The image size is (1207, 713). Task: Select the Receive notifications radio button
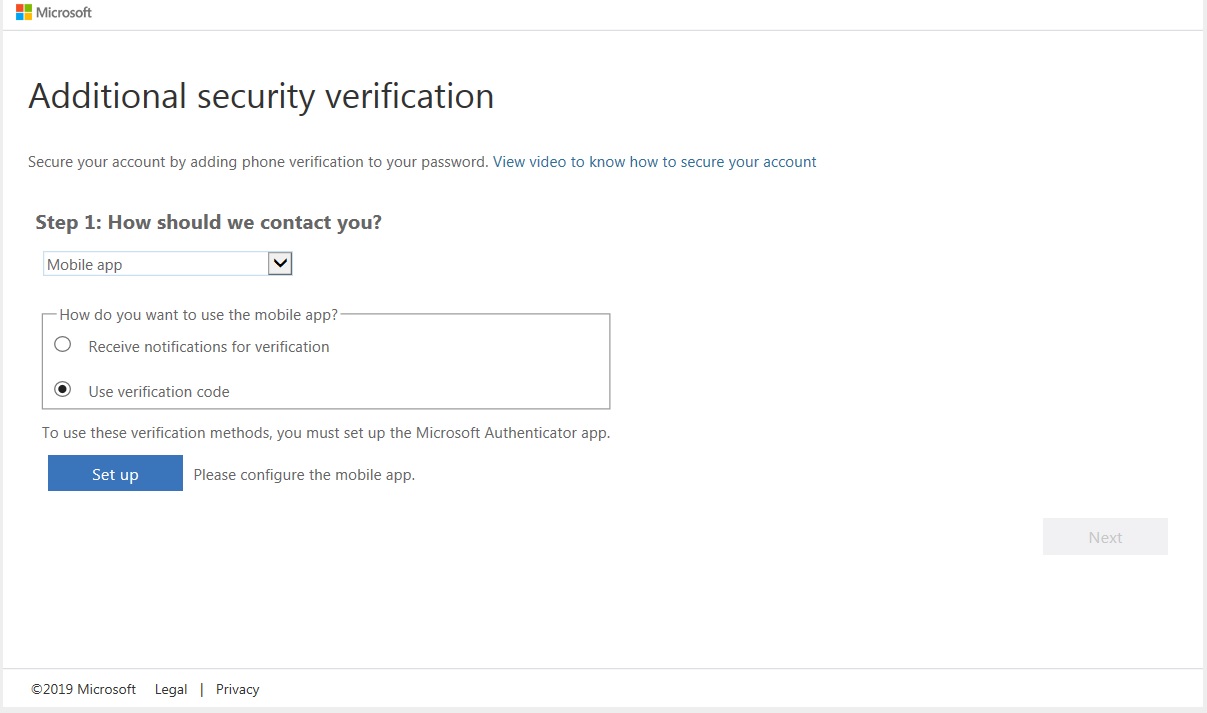tap(63, 345)
